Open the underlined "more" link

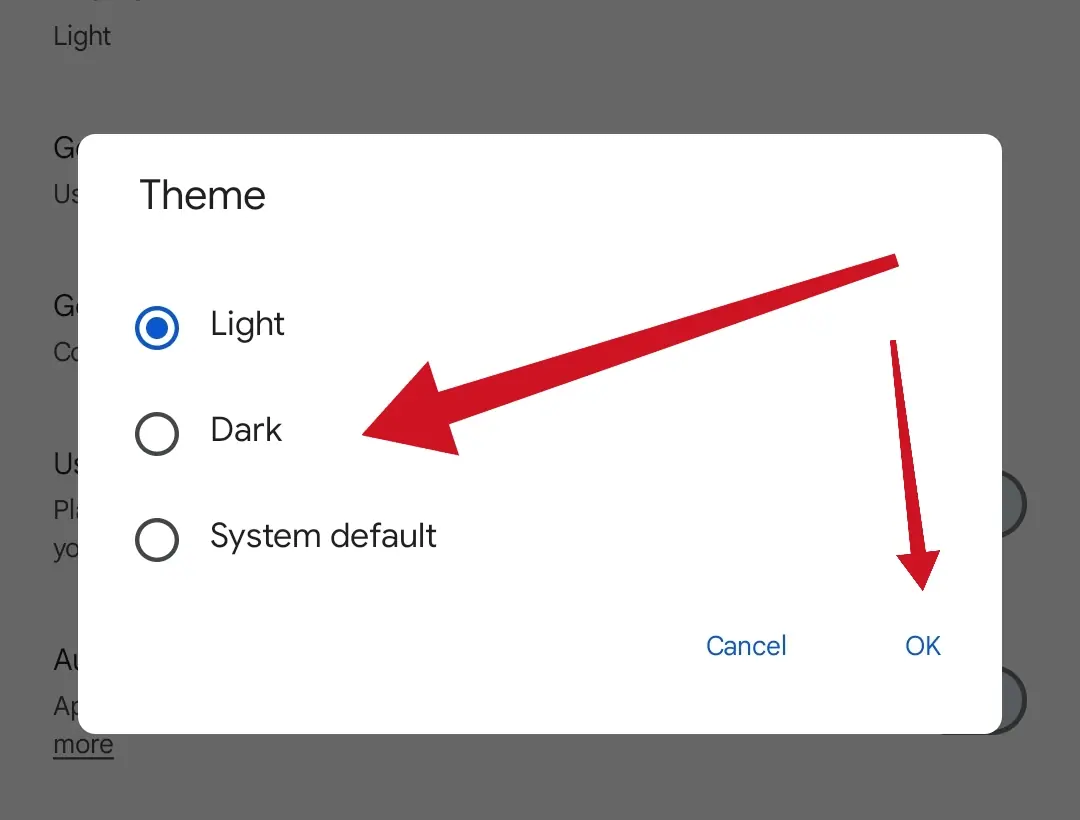[83, 745]
